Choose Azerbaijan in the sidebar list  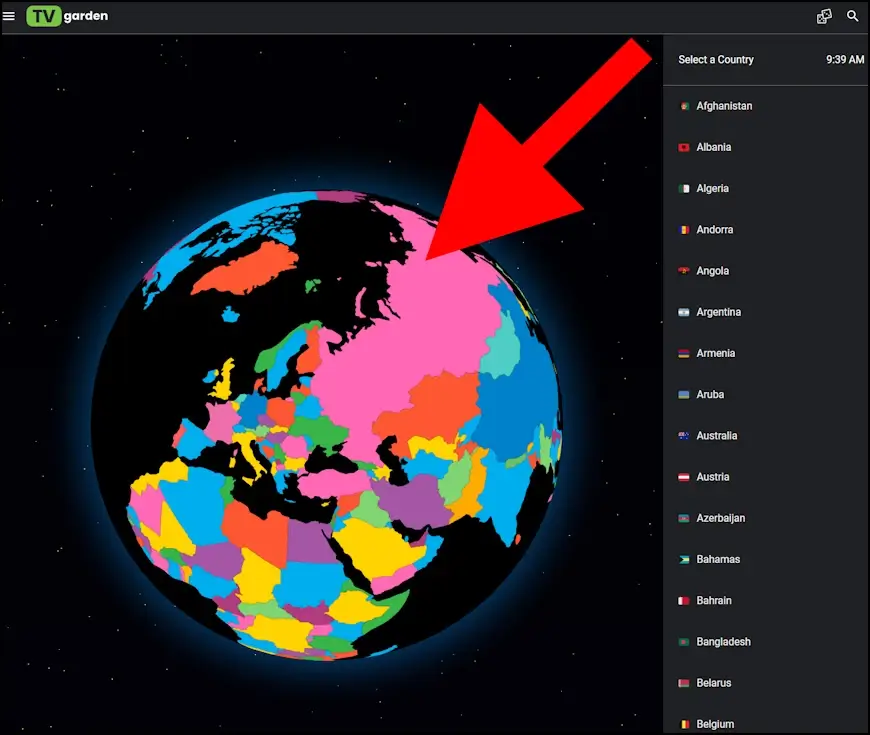click(720, 518)
